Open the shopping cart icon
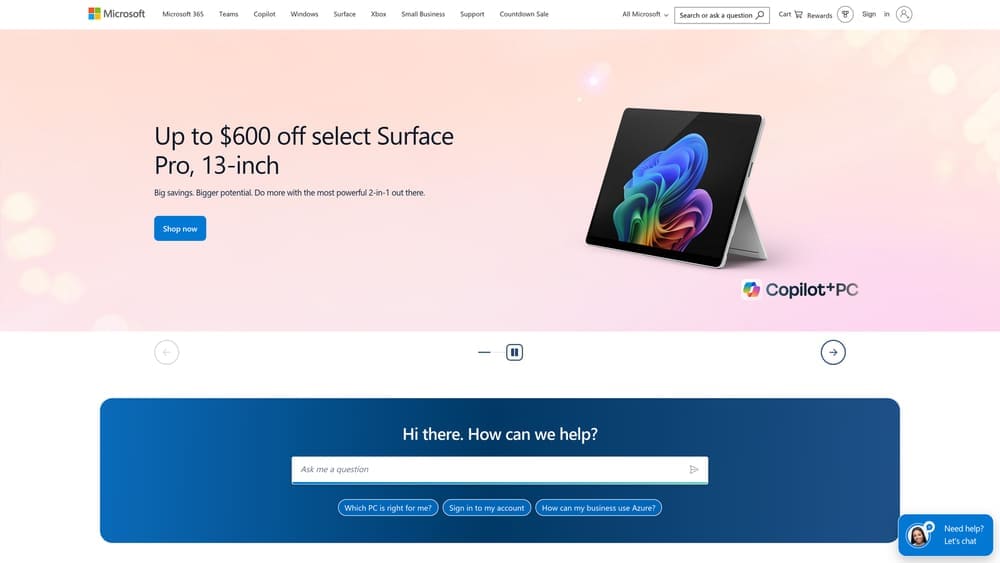Screen dimensions: 1000x563 tap(798, 14)
